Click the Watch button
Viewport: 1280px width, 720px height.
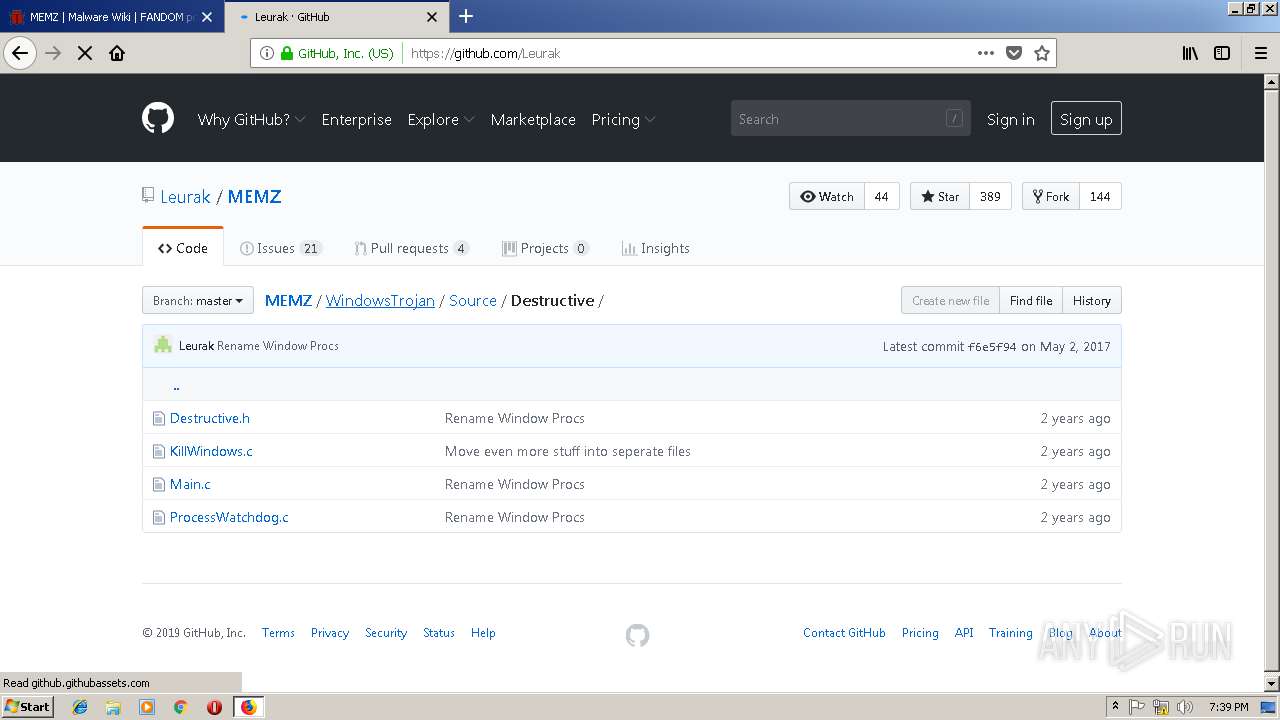[x=827, y=196]
